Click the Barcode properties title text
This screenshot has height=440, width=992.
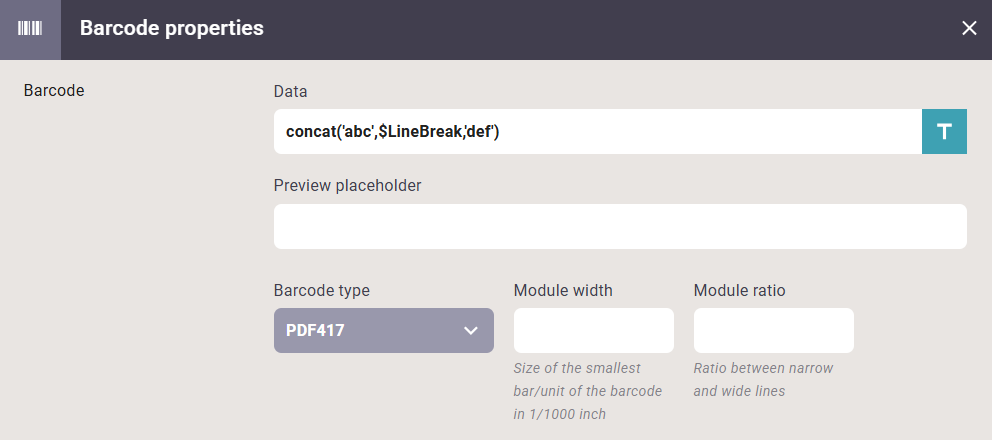click(171, 28)
